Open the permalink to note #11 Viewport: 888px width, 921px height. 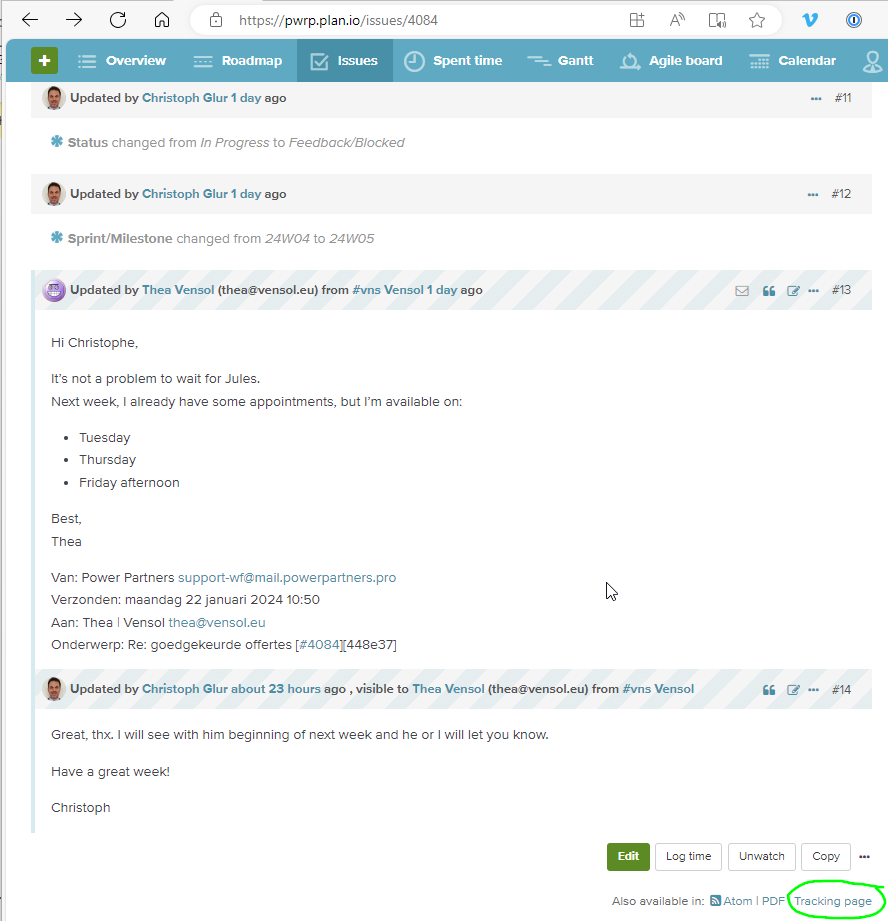pos(843,98)
